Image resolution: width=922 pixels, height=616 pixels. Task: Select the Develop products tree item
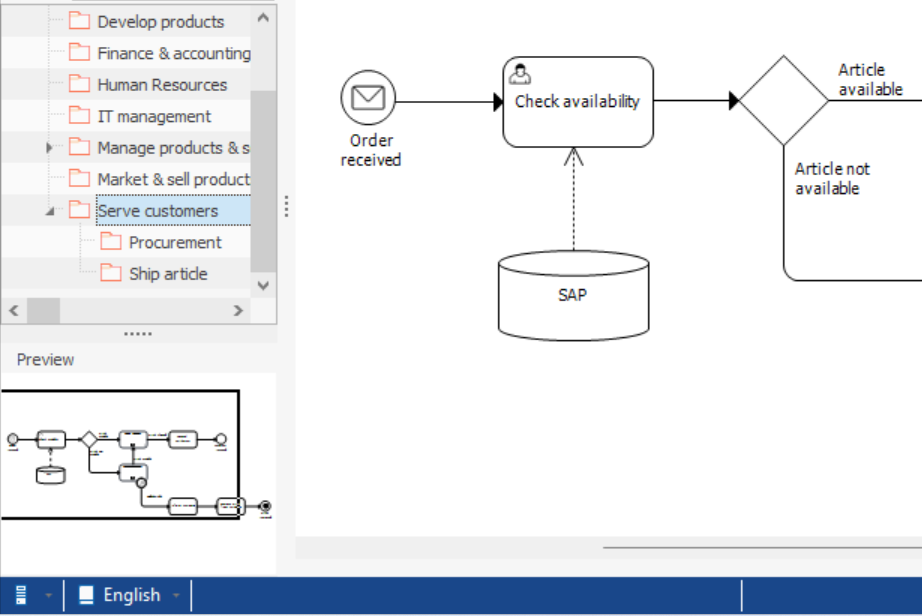[161, 22]
